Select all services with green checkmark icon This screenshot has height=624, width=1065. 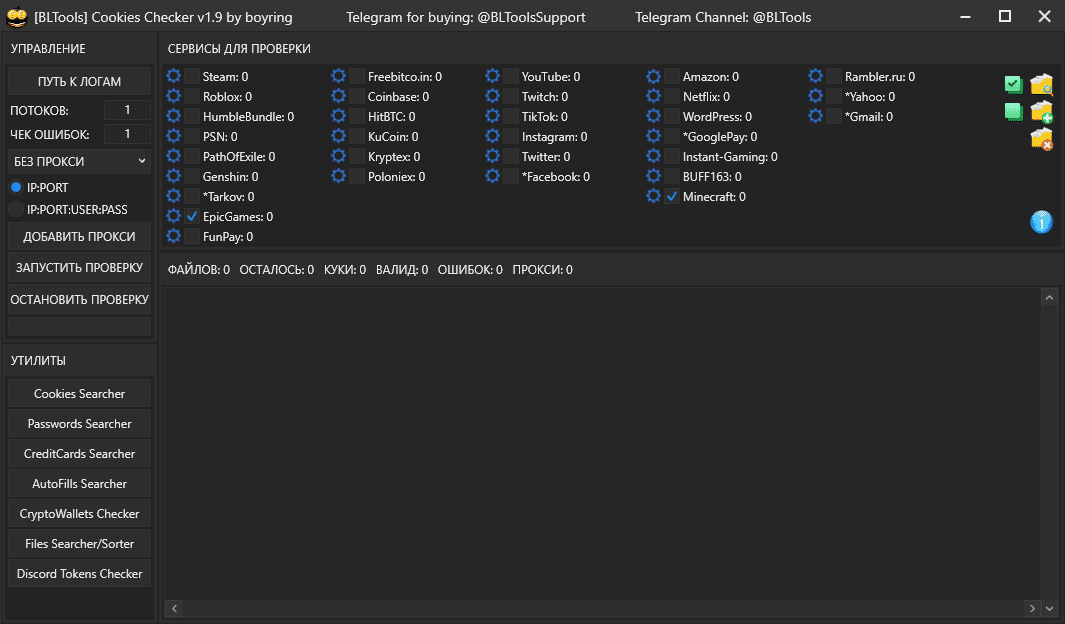pyautogui.click(x=1013, y=84)
